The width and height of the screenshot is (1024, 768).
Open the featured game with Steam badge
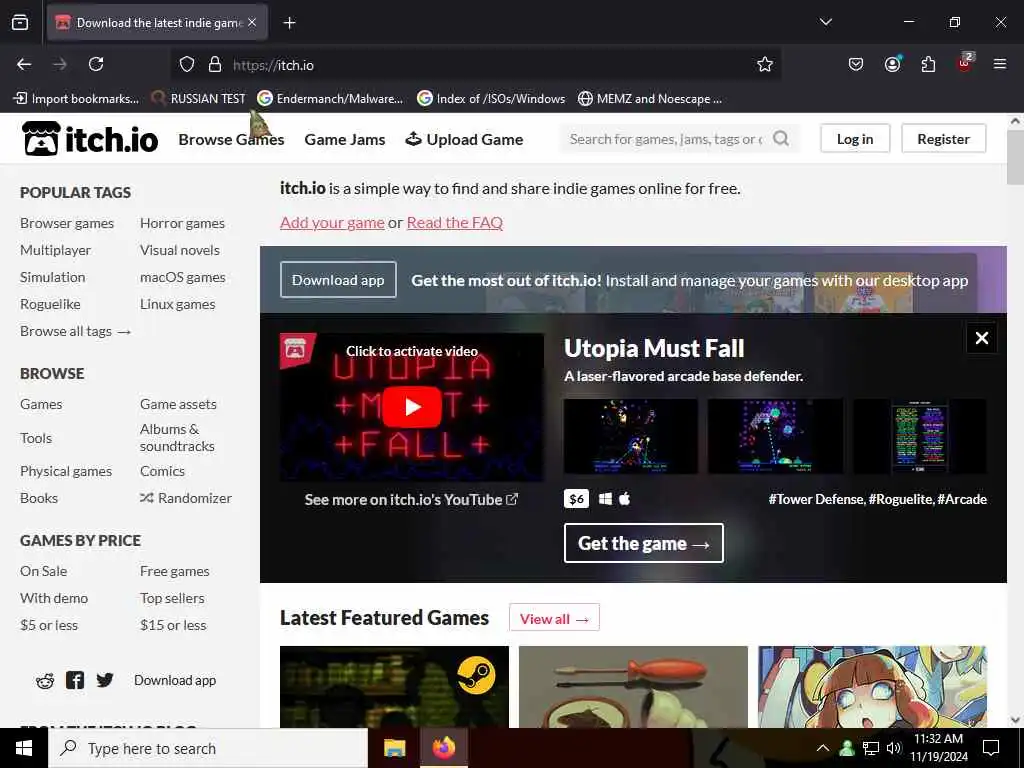point(394,686)
